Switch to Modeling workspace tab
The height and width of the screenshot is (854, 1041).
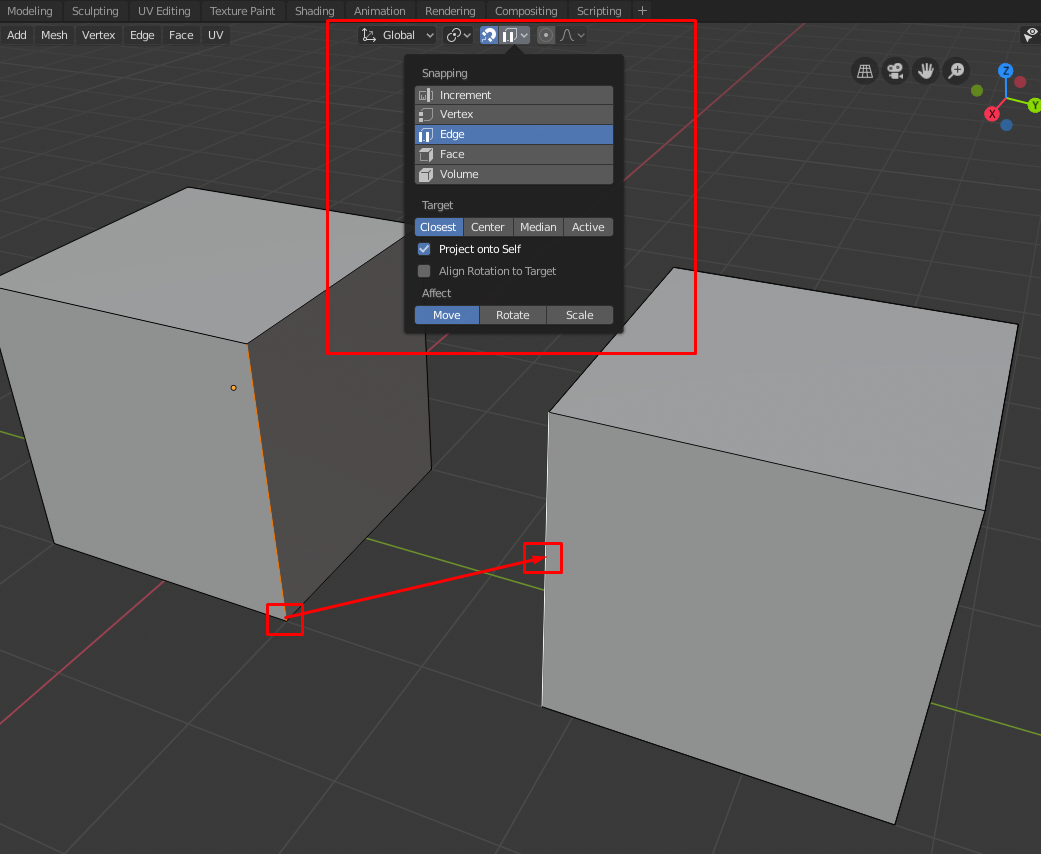tap(30, 11)
